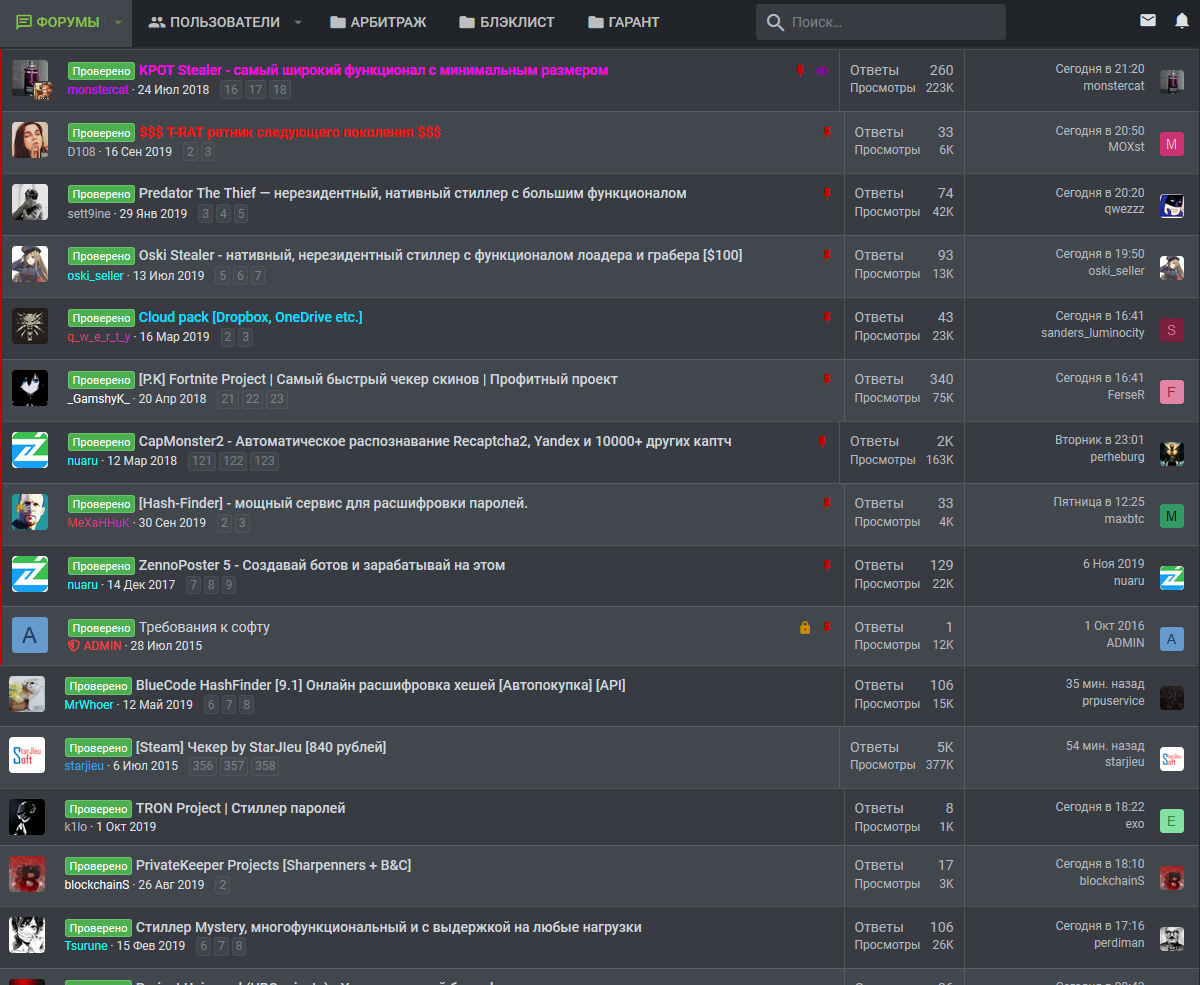
Task: Go to page 123 of CapMonster2 thread
Action: pos(264,461)
